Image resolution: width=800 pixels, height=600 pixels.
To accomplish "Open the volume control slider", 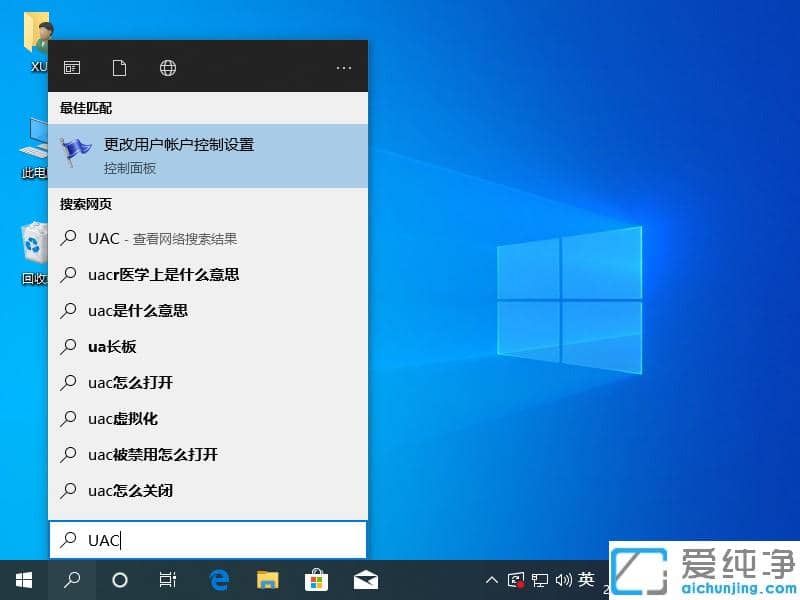I will [563, 580].
